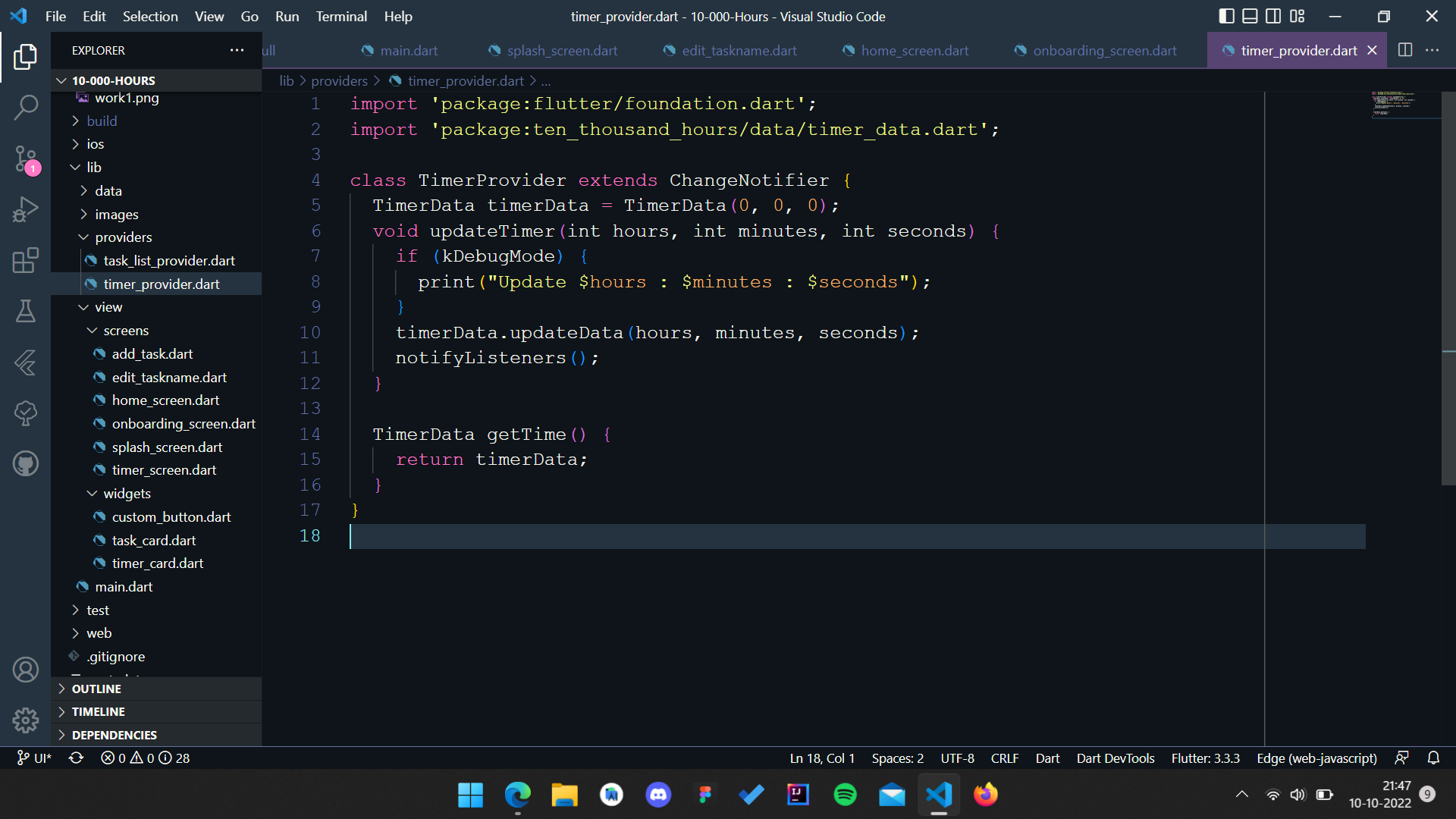Open notifications via the bell icon

click(x=1434, y=758)
